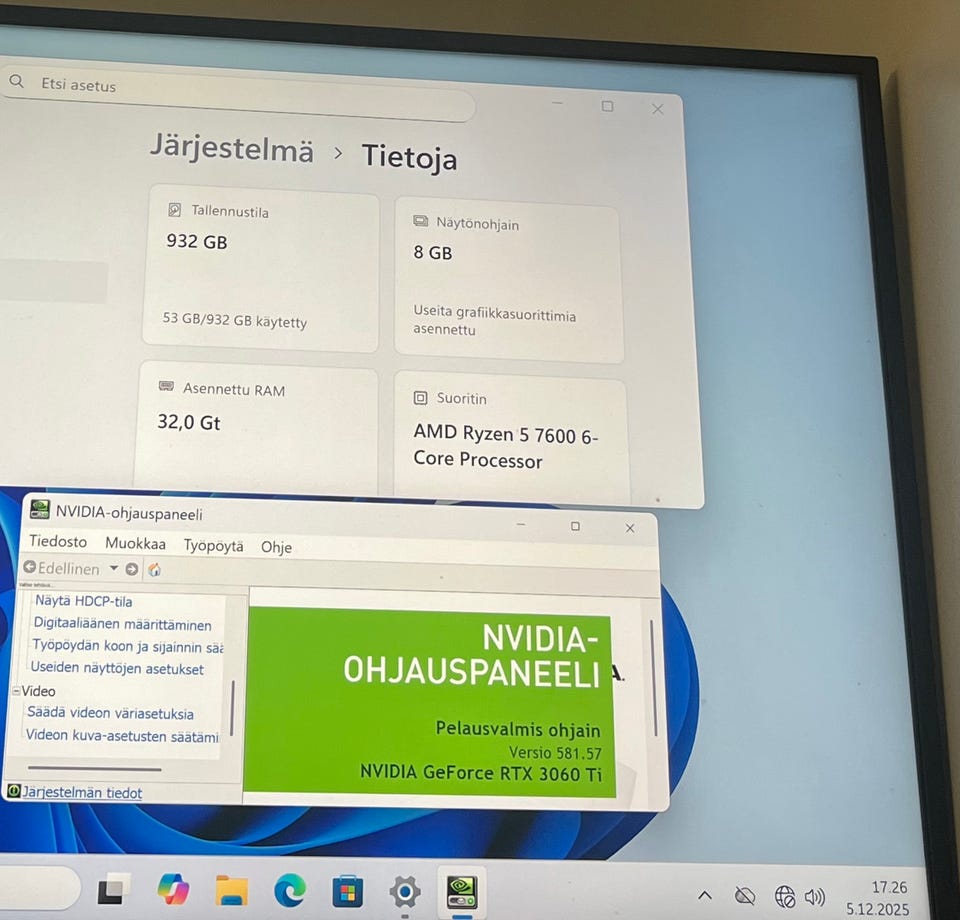This screenshot has width=960, height=920.
Task: Minimize the settings Tietoja window
Action: 557,103
